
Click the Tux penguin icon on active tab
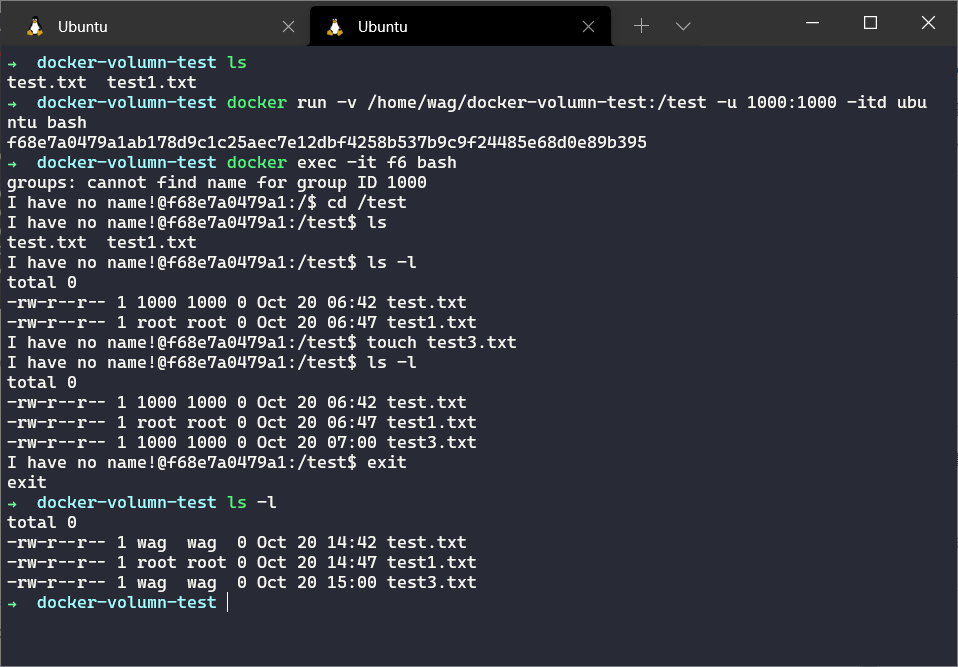(335, 27)
